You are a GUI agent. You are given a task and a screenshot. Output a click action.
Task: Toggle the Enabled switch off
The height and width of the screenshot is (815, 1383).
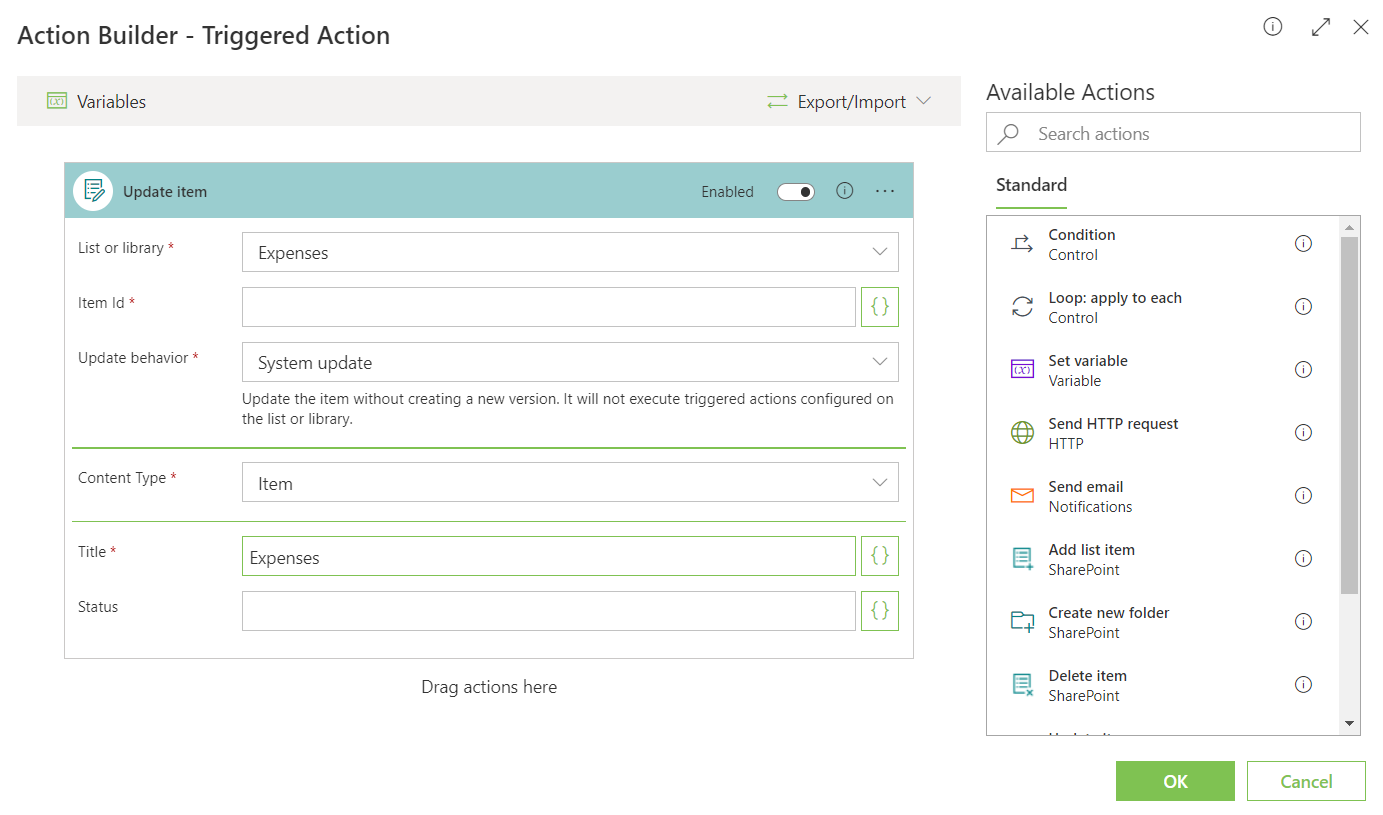[x=796, y=192]
